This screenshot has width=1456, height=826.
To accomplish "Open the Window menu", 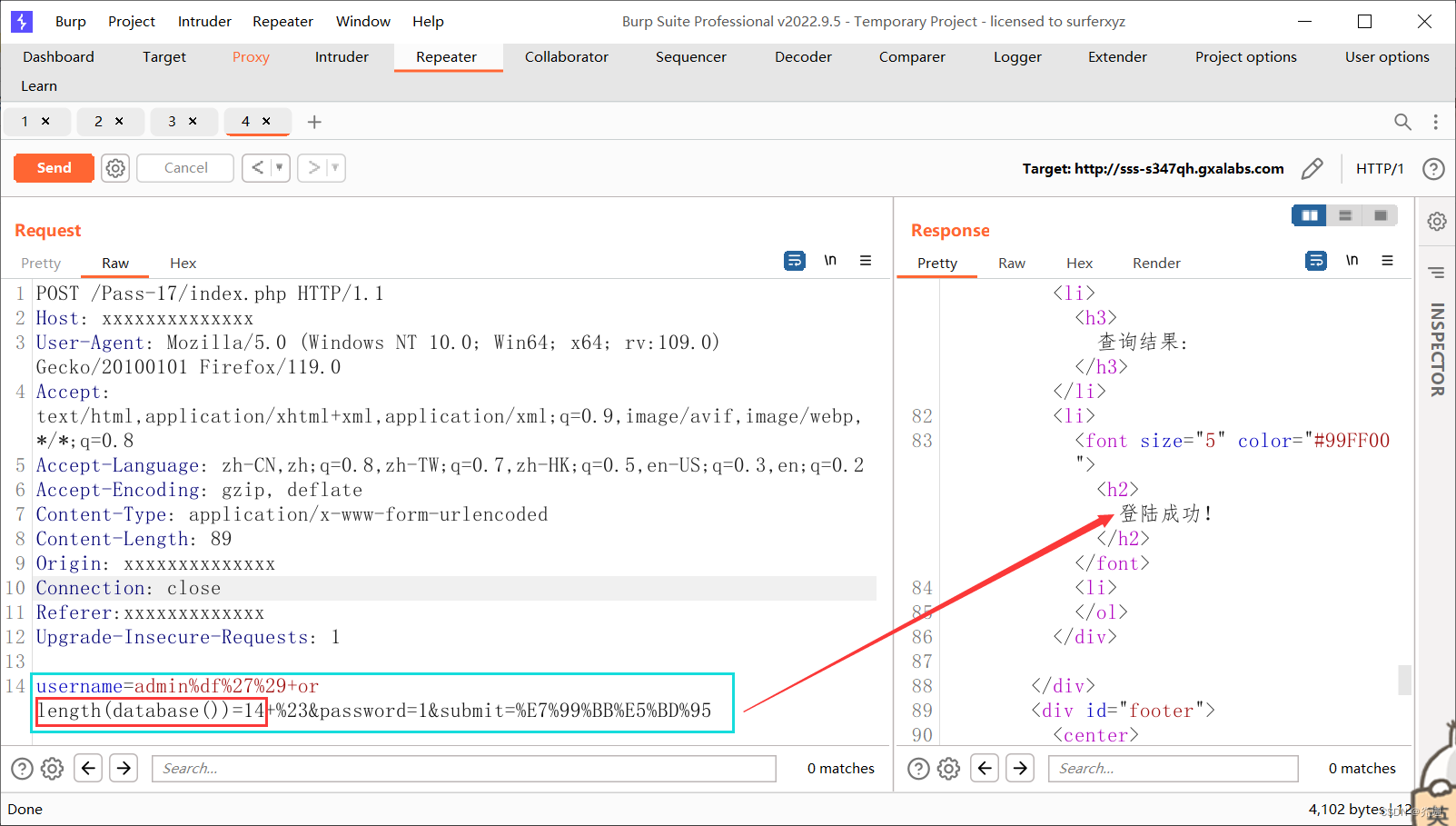I will coord(363,21).
